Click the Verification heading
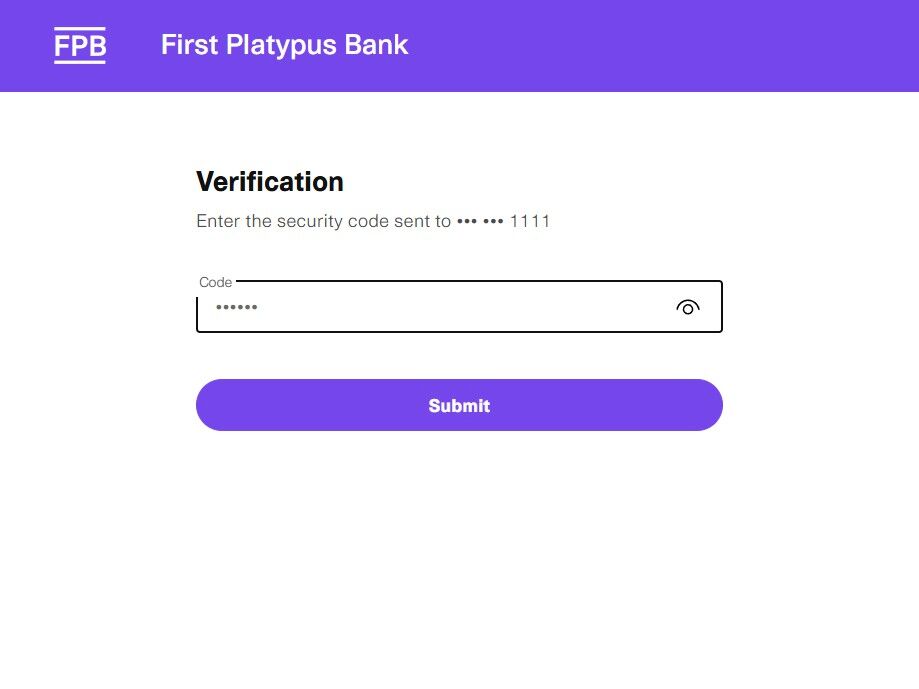Screen dimensions: 919x689 click(x=270, y=182)
